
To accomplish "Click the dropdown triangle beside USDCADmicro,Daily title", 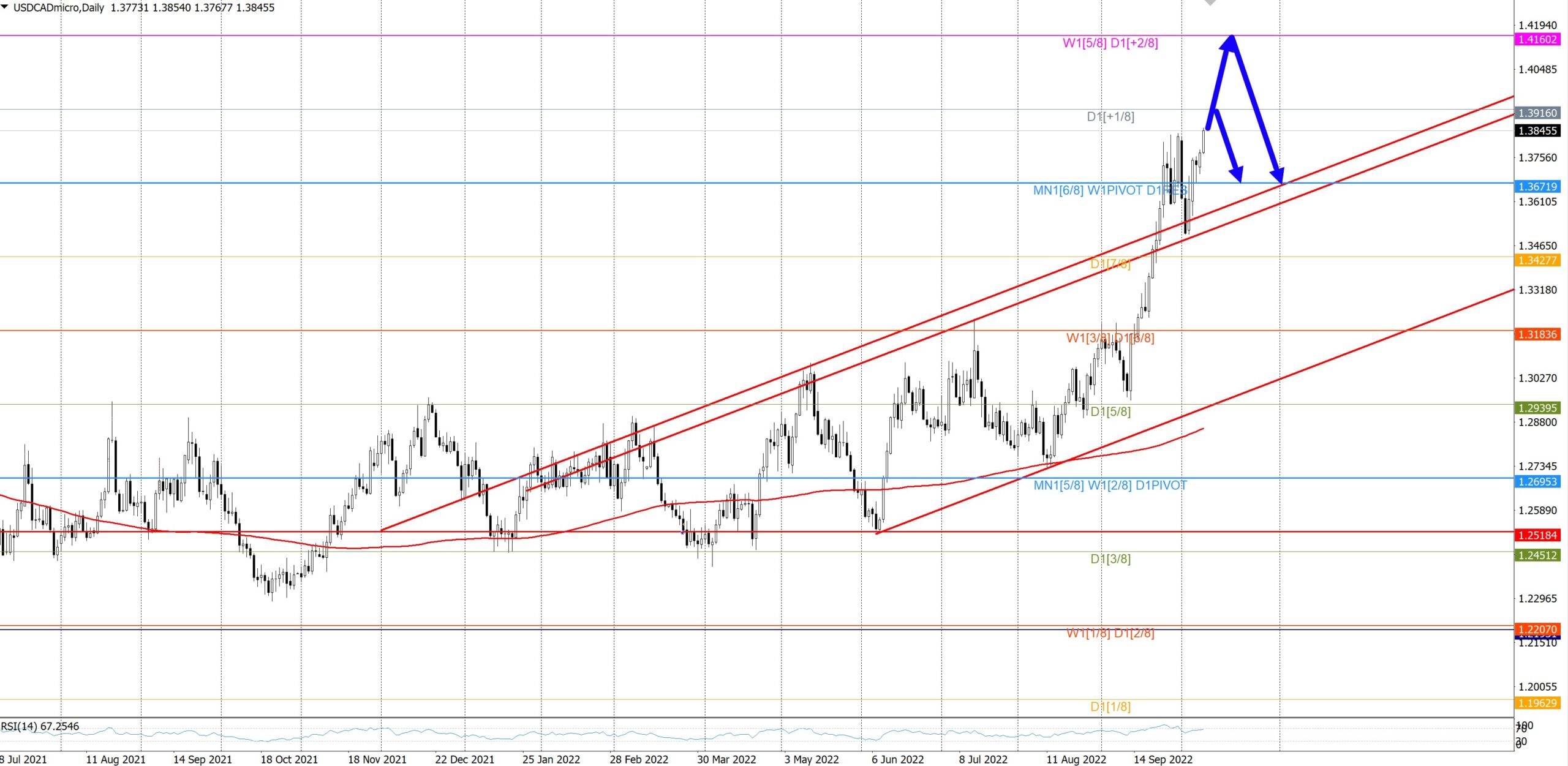I will 5,7.
